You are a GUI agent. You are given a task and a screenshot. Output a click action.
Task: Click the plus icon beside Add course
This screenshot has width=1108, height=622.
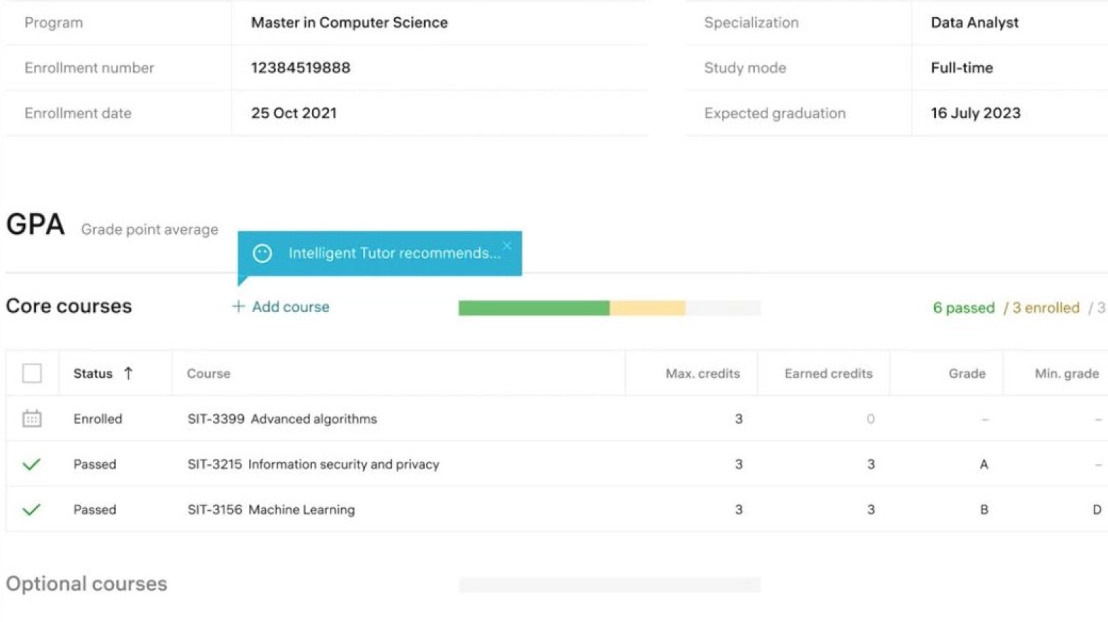tap(238, 306)
